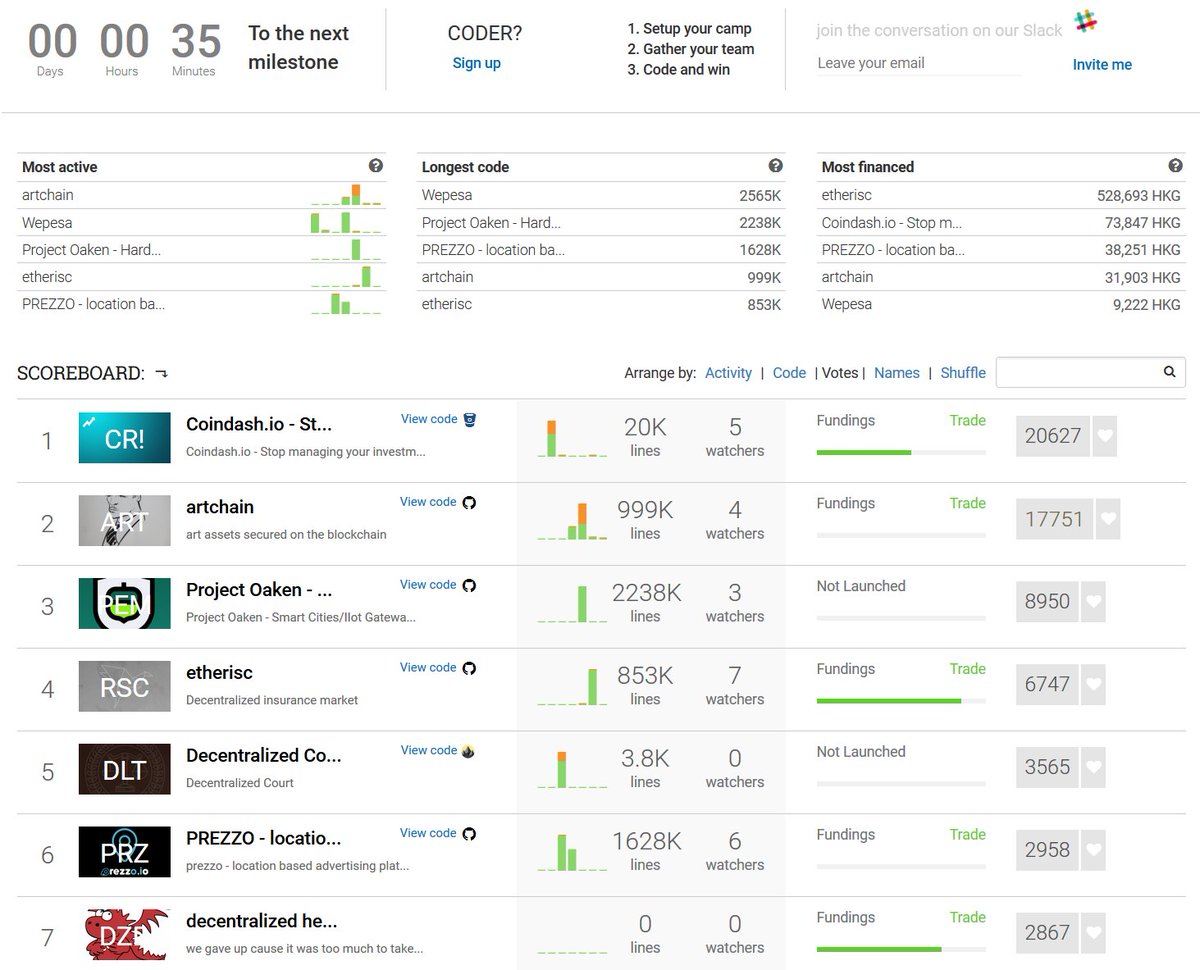Open Wepesa in Longest code list
1200x970 pixels.
(x=447, y=195)
